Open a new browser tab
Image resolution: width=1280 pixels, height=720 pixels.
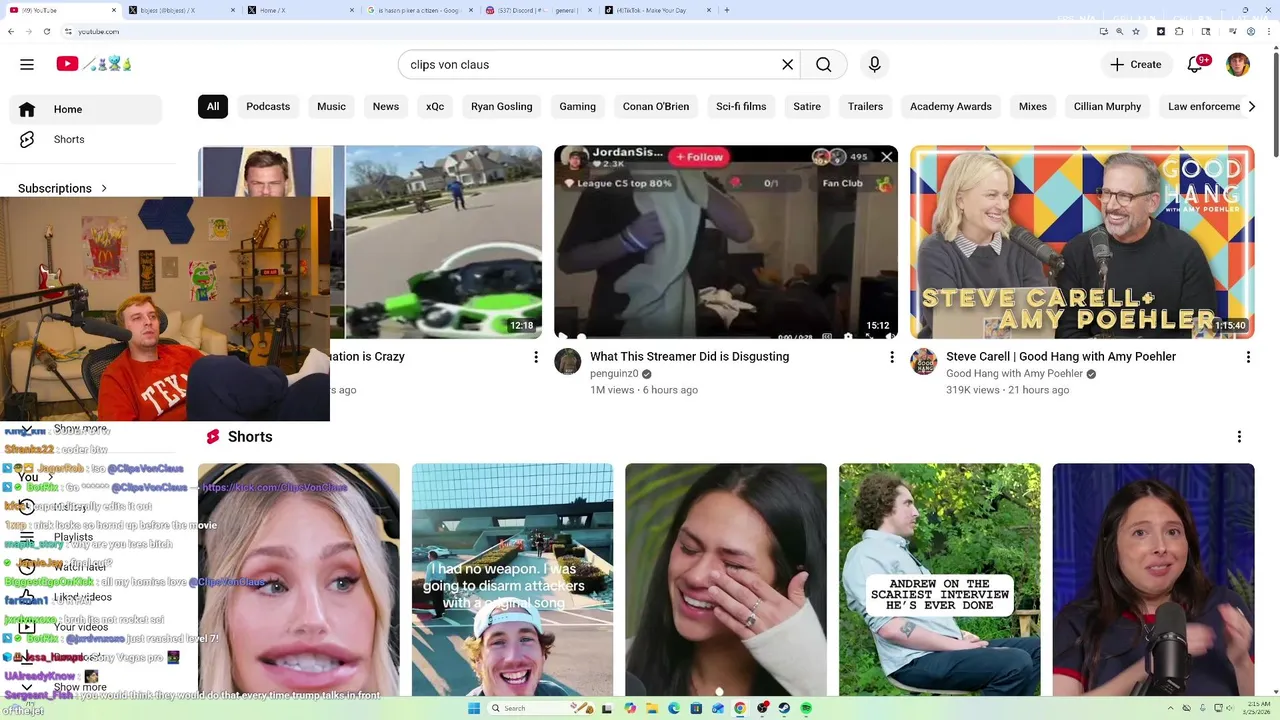click(x=727, y=10)
